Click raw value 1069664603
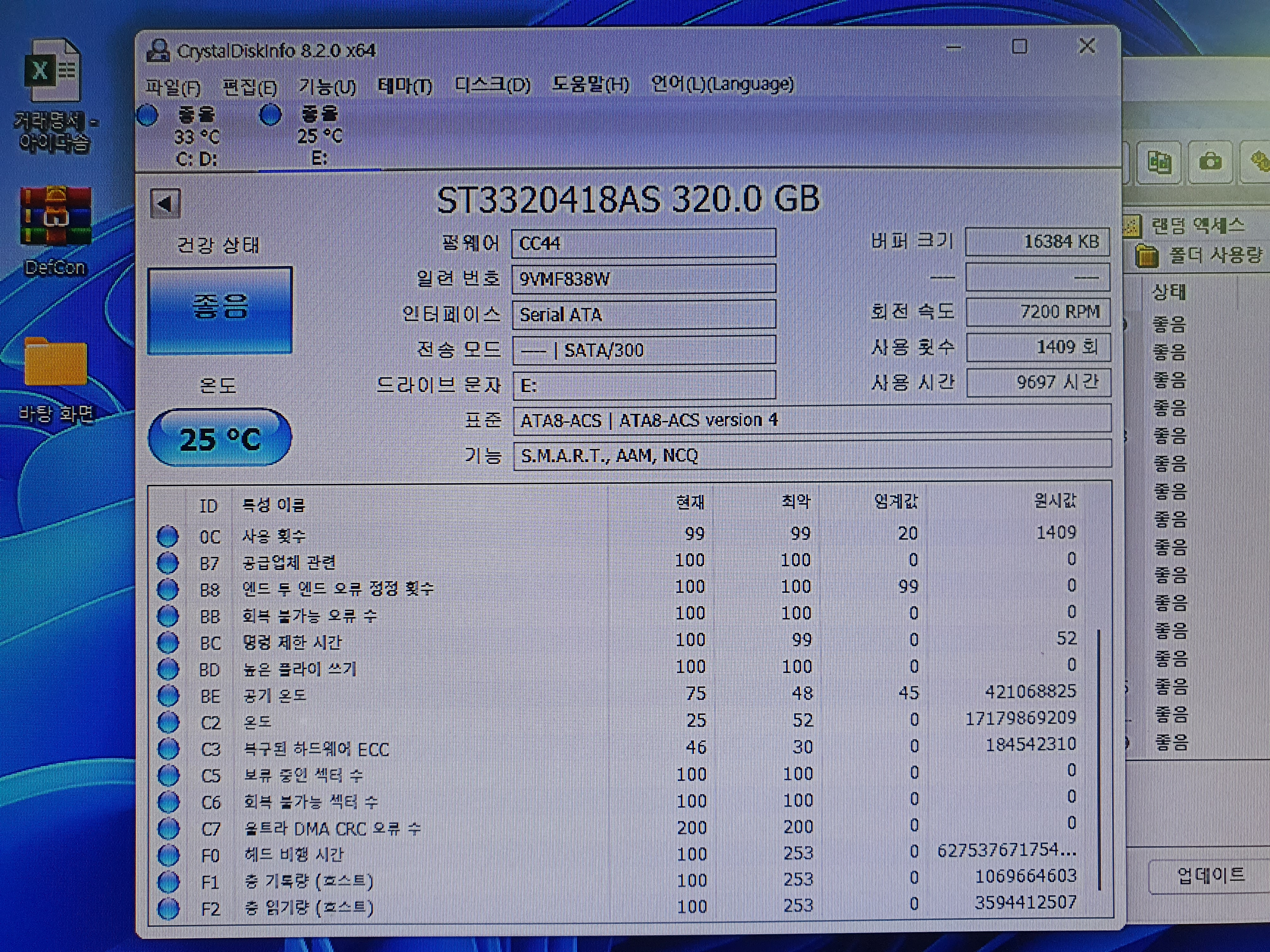The height and width of the screenshot is (952, 1270). [x=1026, y=876]
